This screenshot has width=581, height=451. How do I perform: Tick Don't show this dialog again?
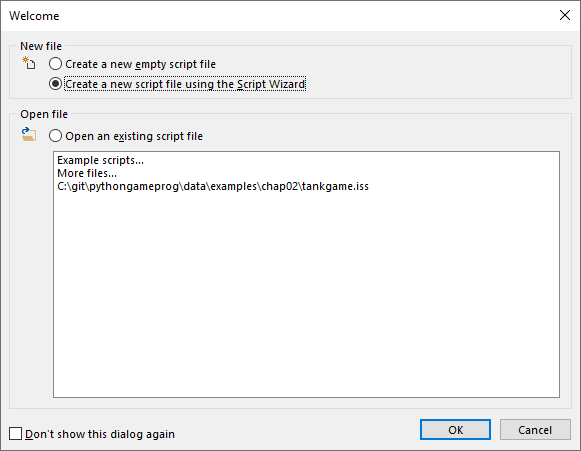tap(15, 433)
